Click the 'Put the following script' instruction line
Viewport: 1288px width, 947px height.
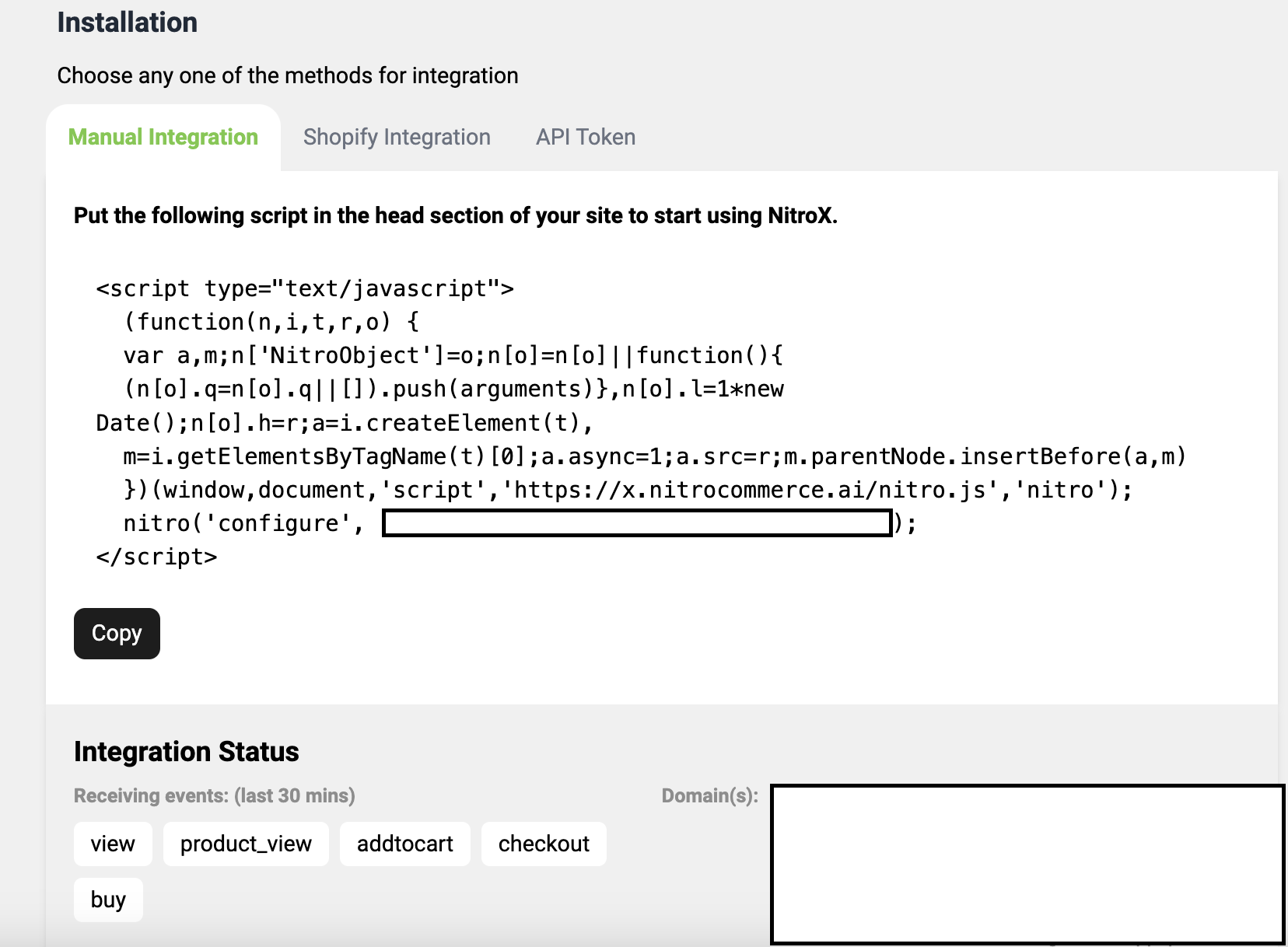click(456, 215)
